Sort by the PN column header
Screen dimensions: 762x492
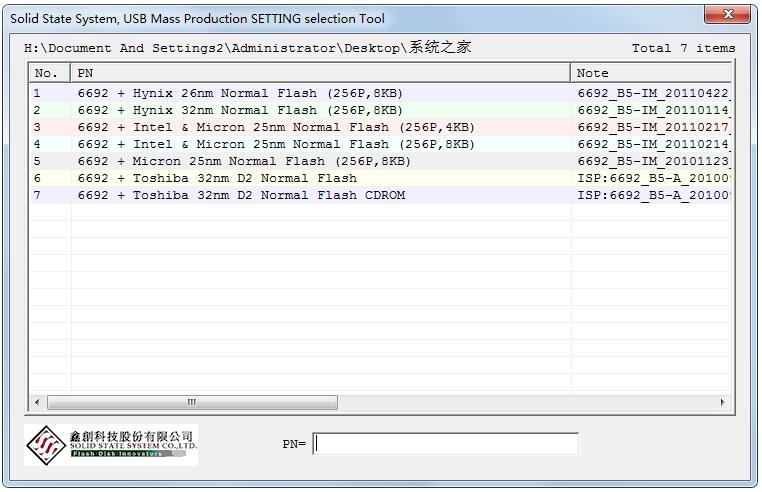320,73
